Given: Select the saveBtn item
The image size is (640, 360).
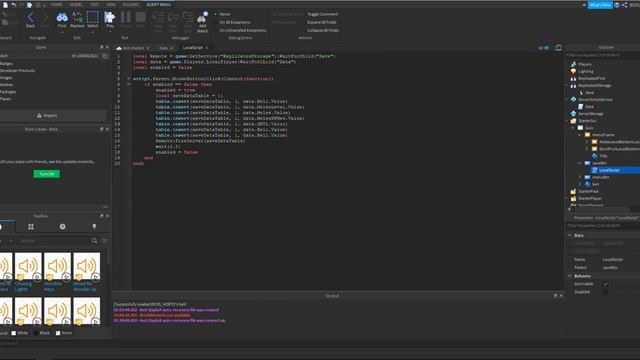Looking at the screenshot, I should click(600, 163).
